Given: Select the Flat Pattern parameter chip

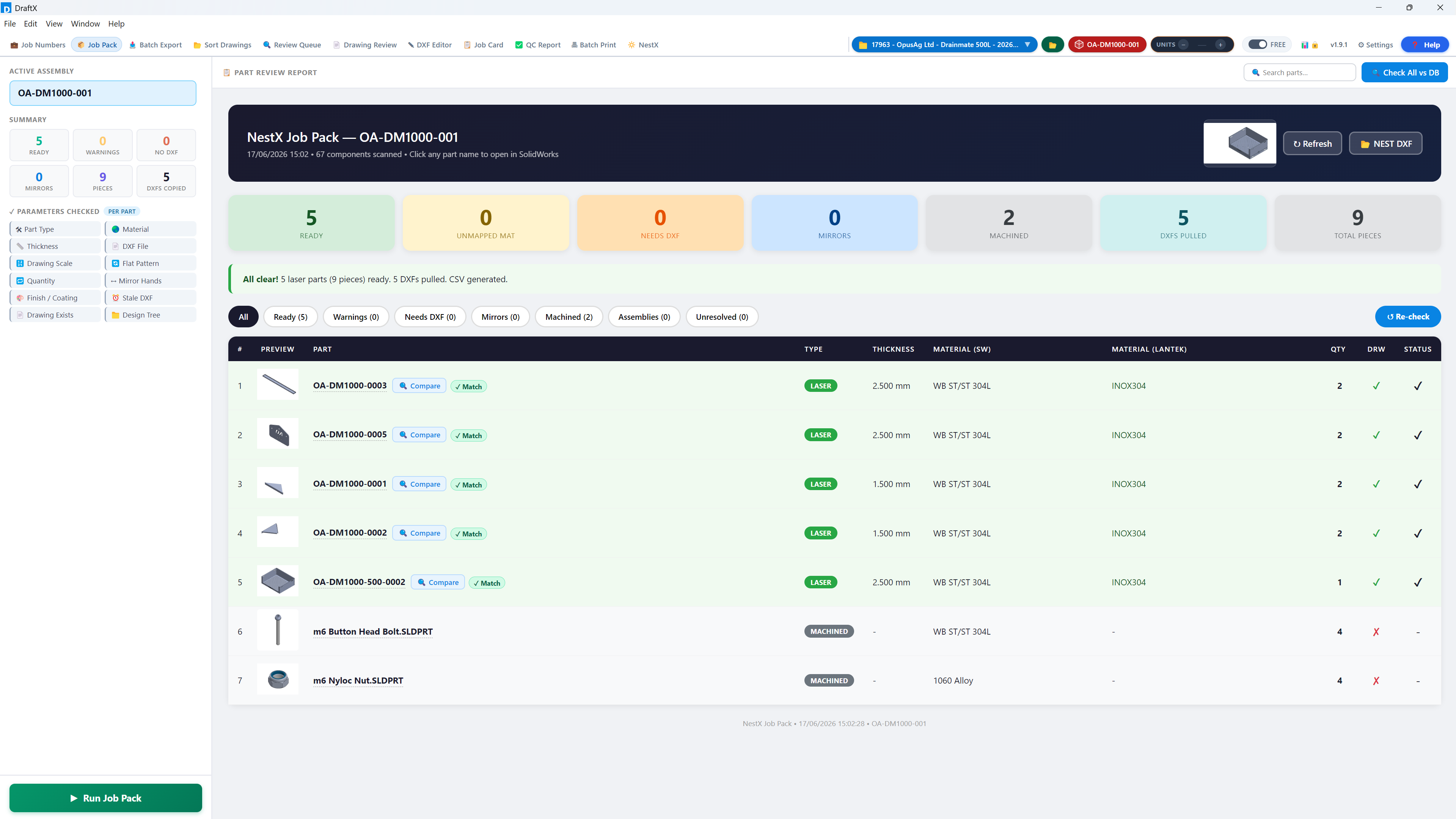Looking at the screenshot, I should tap(151, 263).
